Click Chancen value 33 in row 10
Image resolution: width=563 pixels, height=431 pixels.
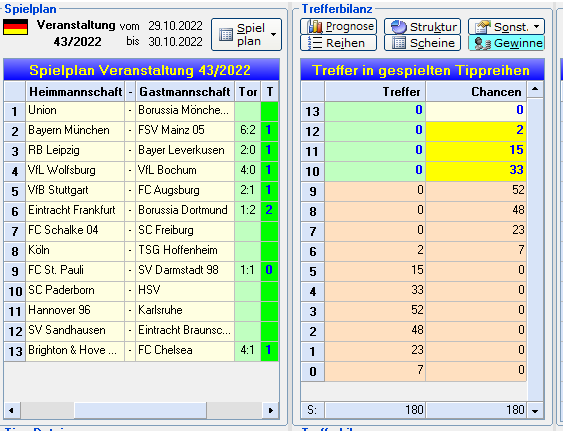(476, 171)
